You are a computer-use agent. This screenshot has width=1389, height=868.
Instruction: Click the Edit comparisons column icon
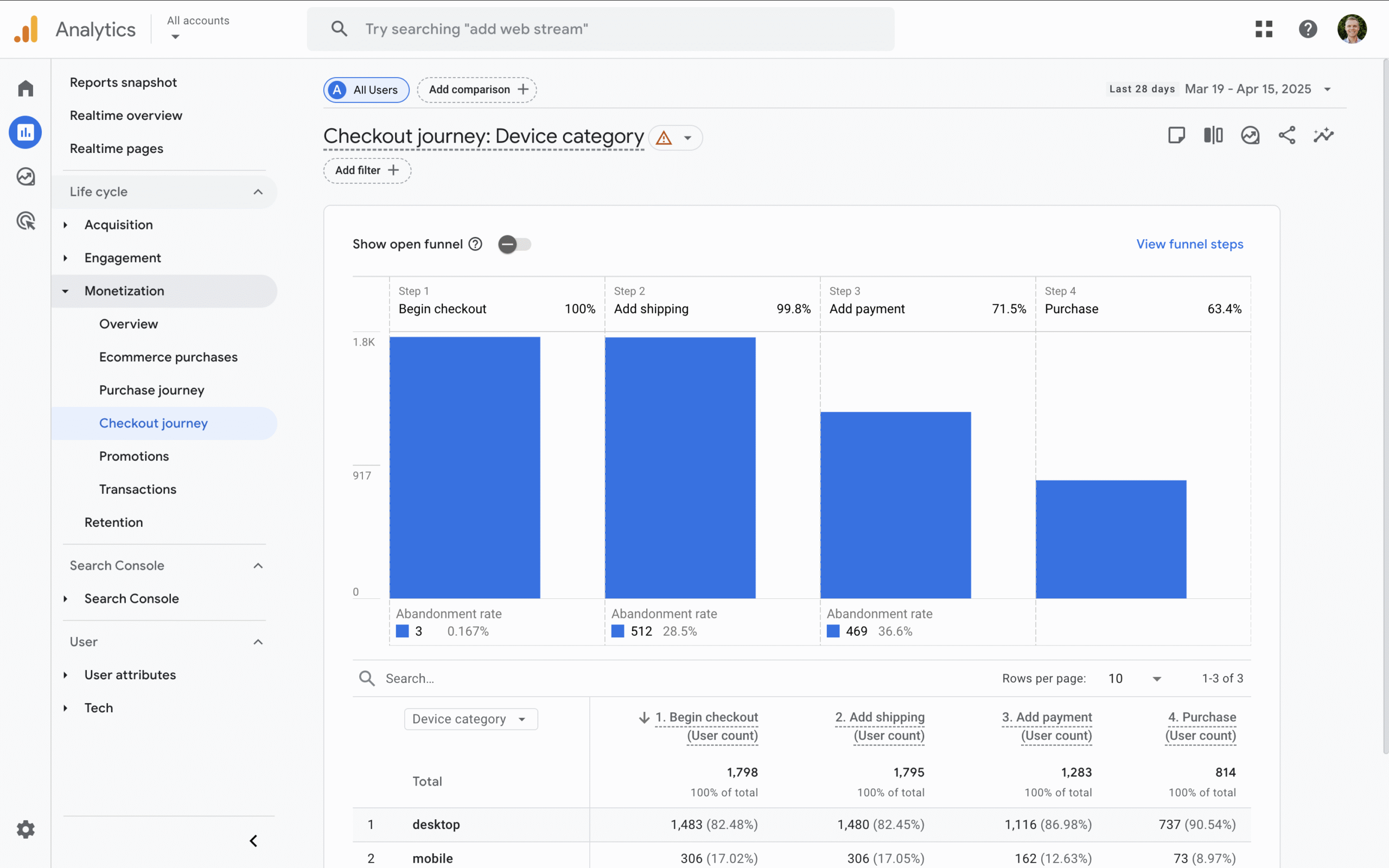[x=1213, y=136]
